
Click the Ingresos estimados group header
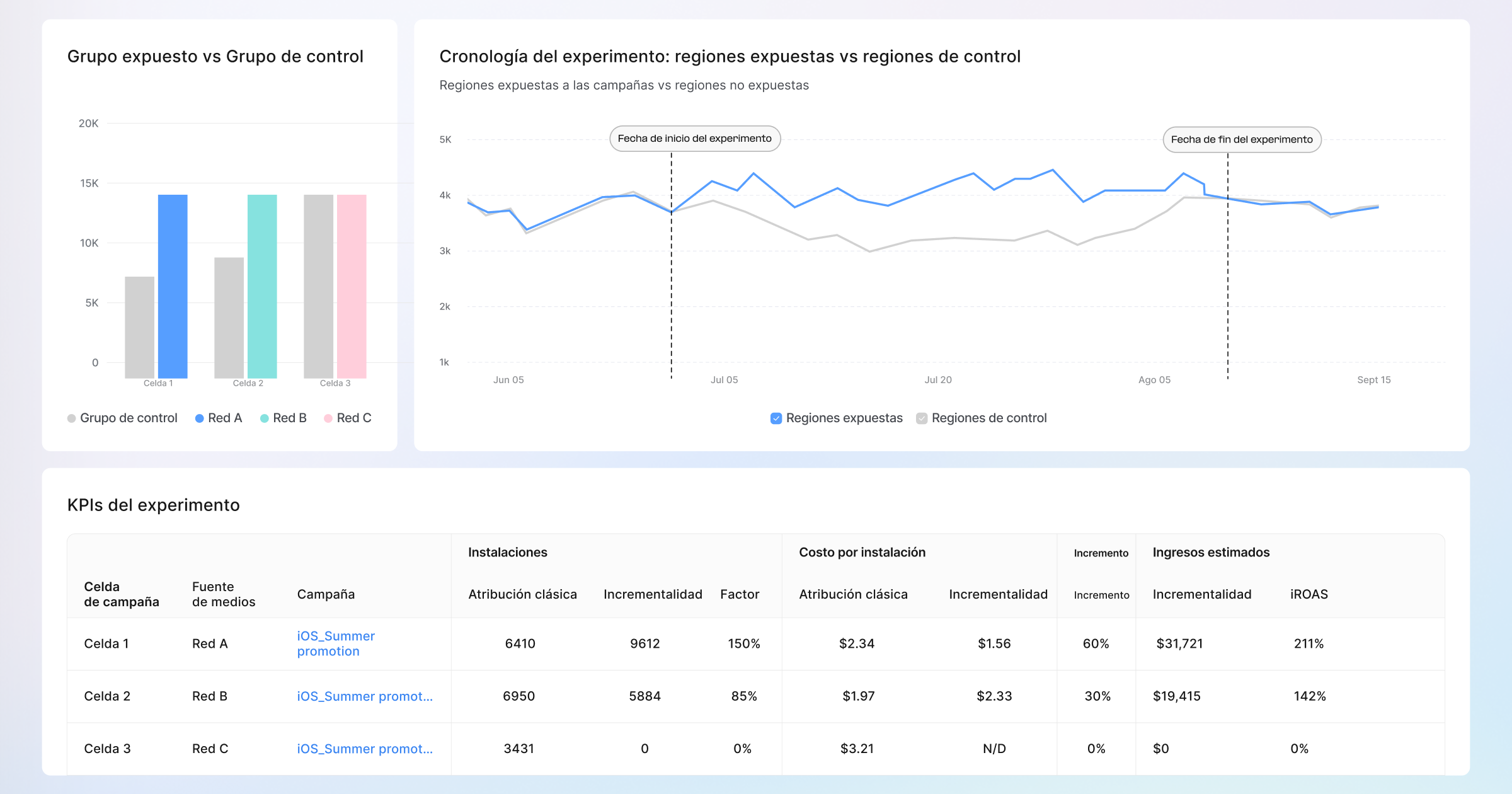point(1211,553)
